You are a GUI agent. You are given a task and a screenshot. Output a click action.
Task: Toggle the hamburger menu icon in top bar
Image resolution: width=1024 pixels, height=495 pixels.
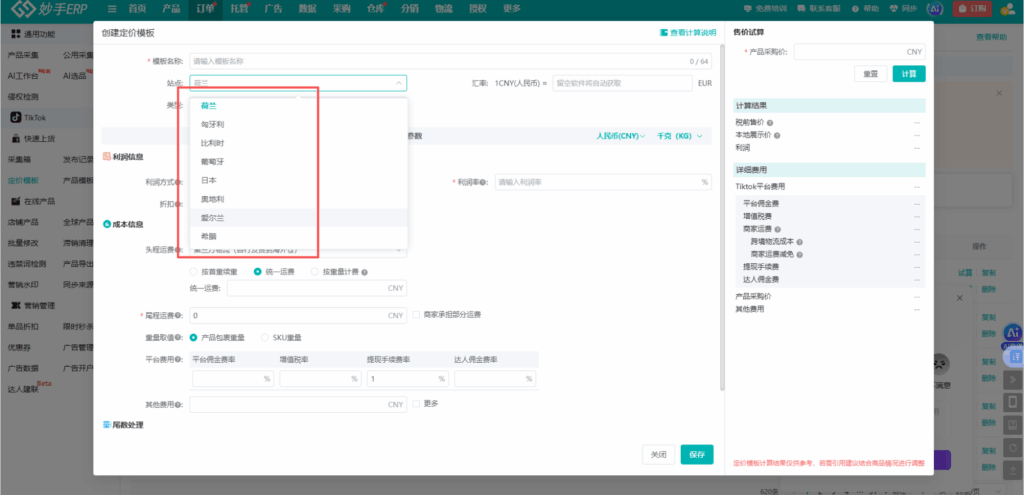pyautogui.click(x=112, y=9)
